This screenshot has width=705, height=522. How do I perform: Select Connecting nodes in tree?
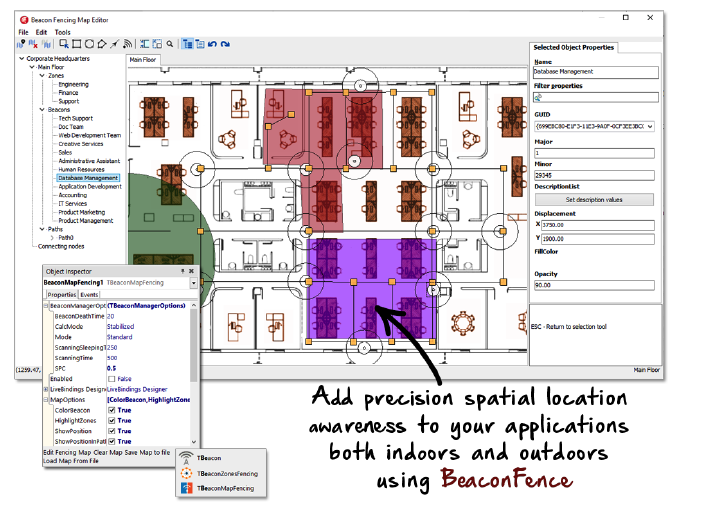61,246
